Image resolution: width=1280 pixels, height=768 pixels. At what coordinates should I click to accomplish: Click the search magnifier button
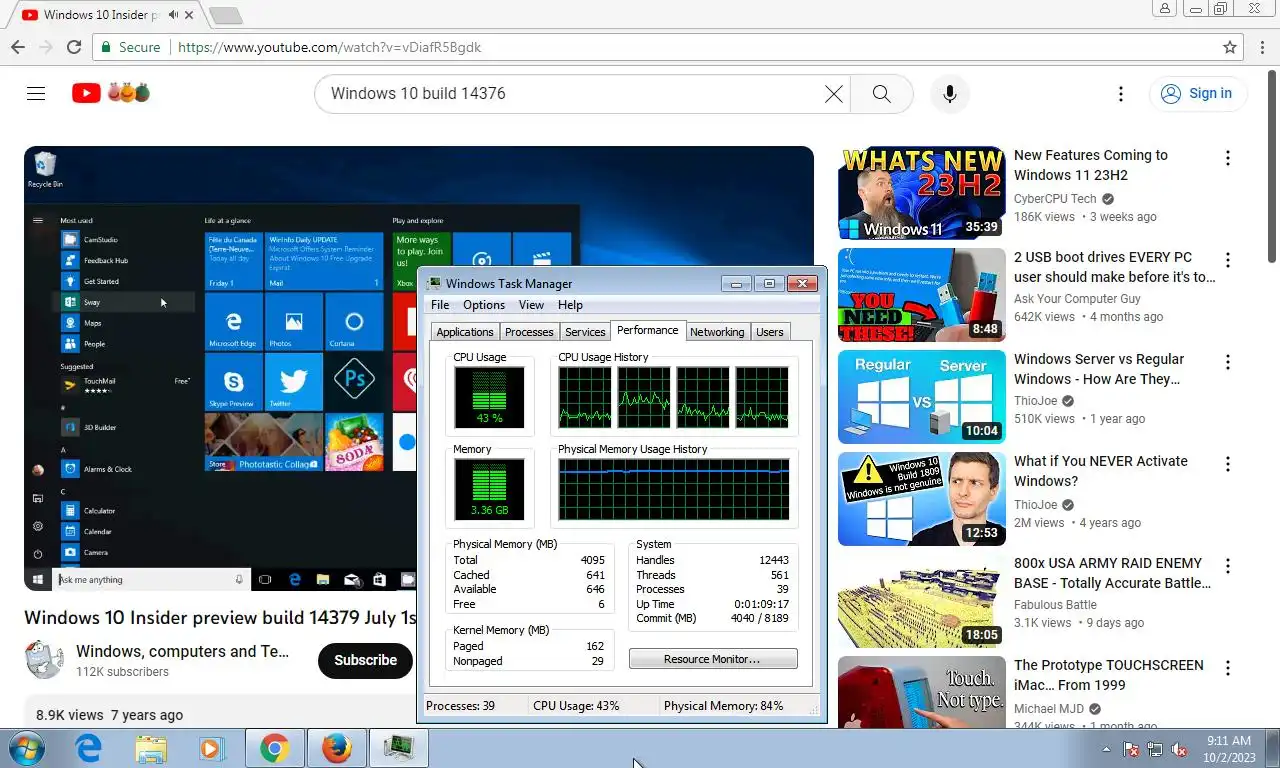click(x=881, y=93)
